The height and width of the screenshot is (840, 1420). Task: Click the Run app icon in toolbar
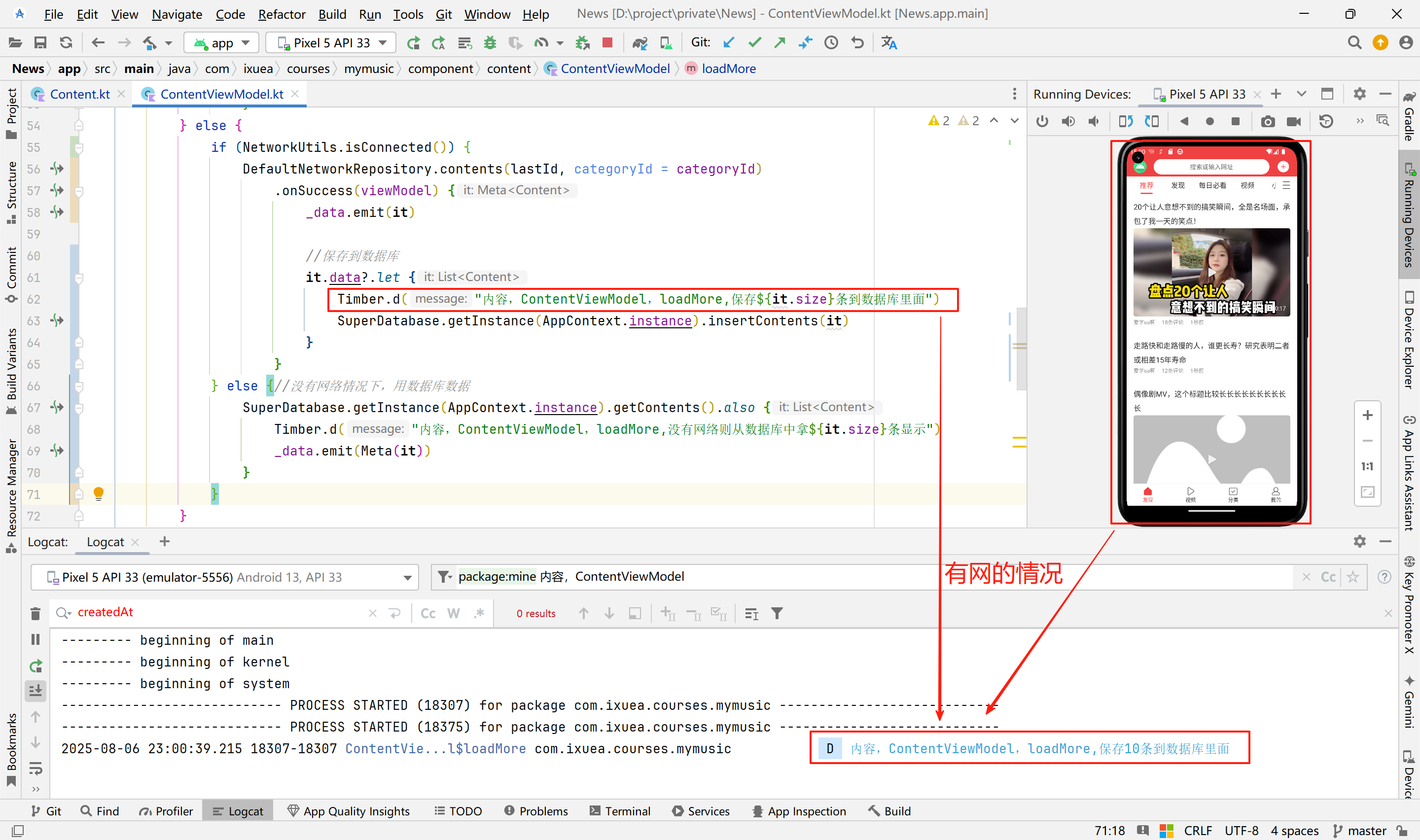[x=414, y=42]
